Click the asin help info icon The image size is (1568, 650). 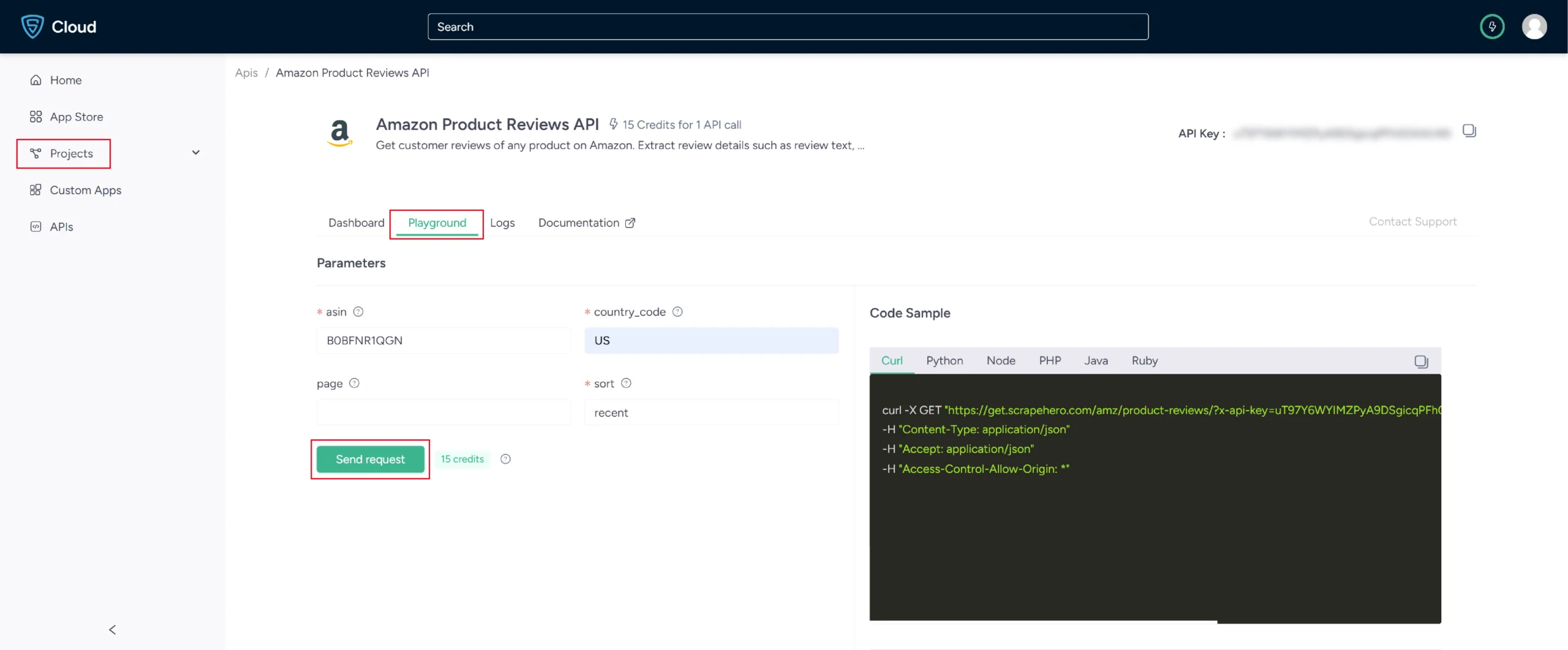[x=358, y=312]
